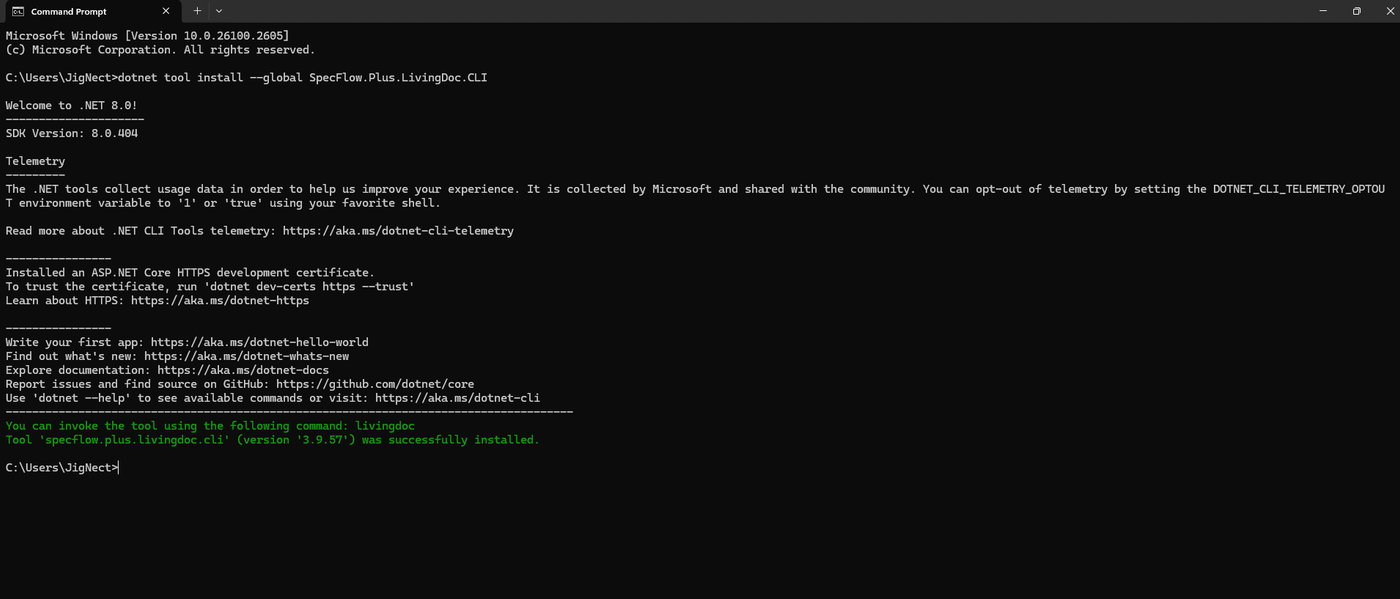The width and height of the screenshot is (1400, 599).
Task: Click the https://aka.ms/dotnet-cli-telemetry URL
Action: tap(398, 231)
